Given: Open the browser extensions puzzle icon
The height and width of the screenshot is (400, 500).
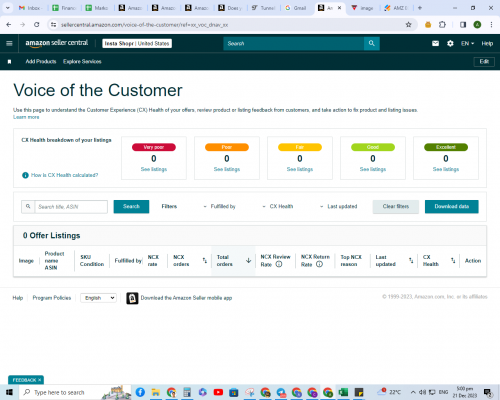Looking at the screenshot, I should (442, 25).
